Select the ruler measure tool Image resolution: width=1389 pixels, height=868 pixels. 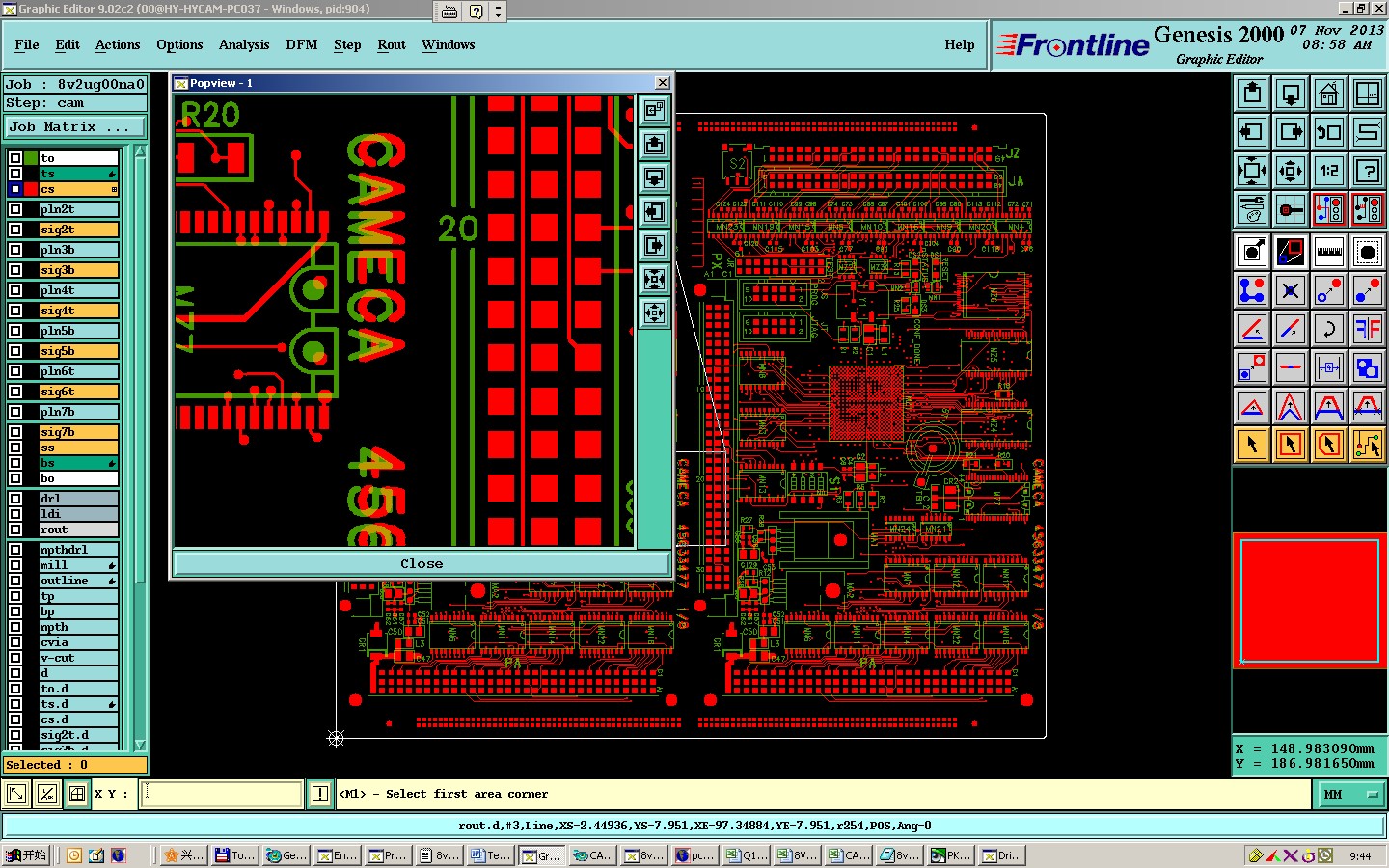click(x=1329, y=252)
